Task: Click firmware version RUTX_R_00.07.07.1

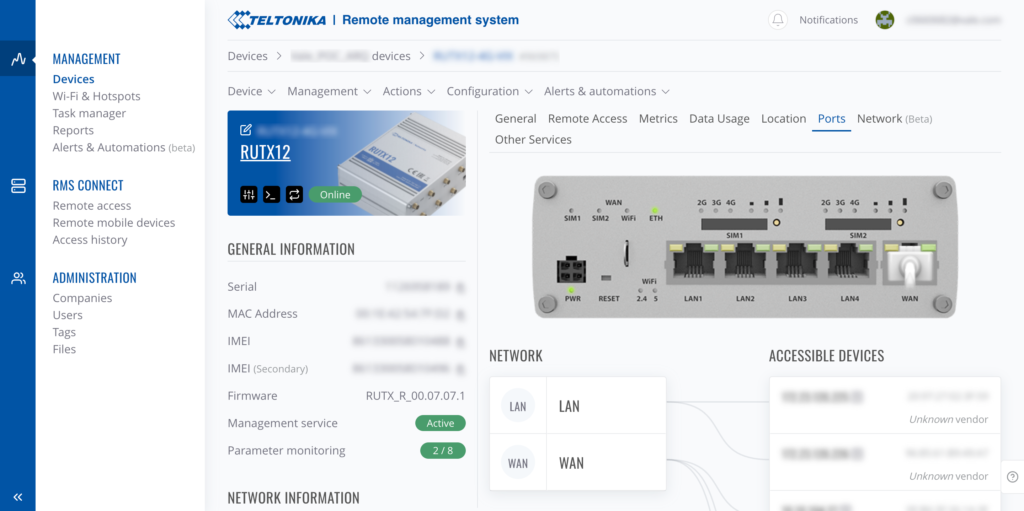Action: click(x=415, y=396)
